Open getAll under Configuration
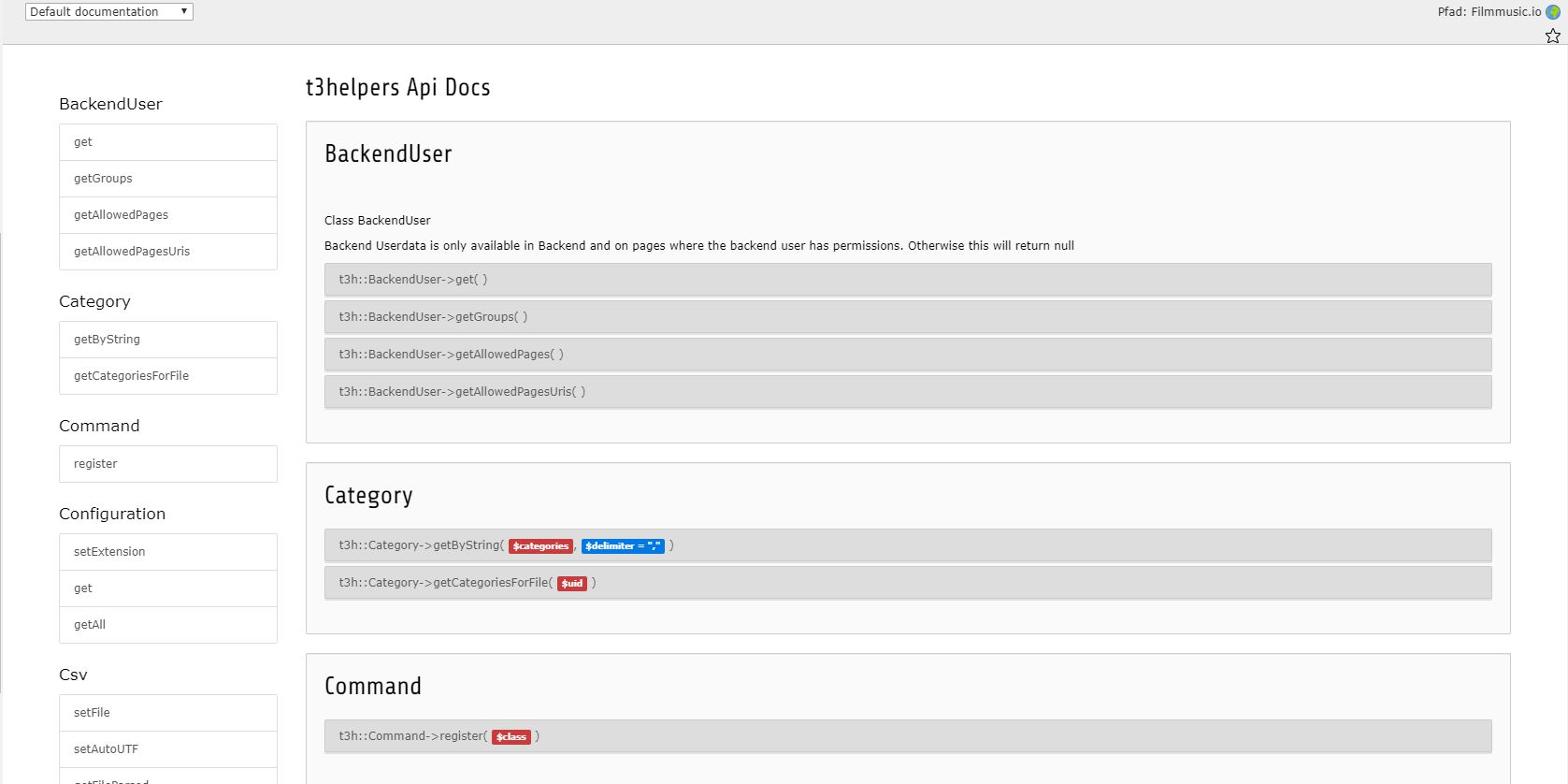This screenshot has height=784, width=1568. (168, 625)
